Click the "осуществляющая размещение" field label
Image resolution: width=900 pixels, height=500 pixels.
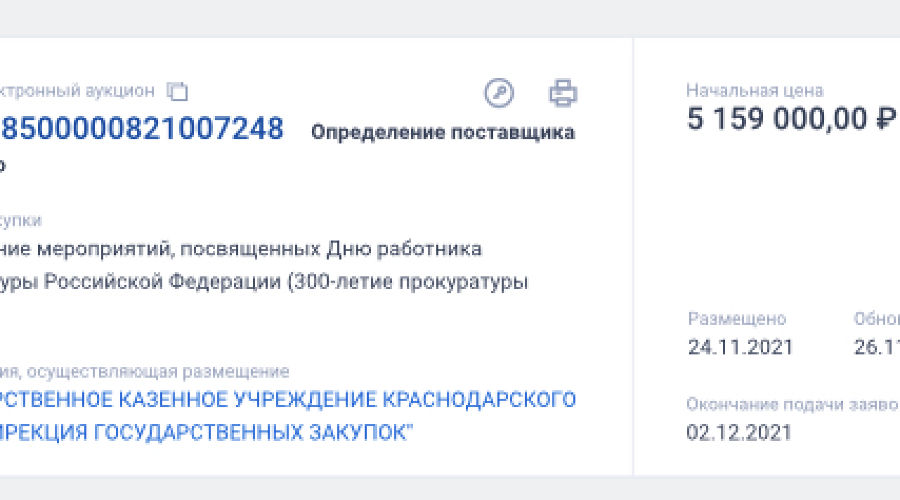pyautogui.click(x=145, y=371)
